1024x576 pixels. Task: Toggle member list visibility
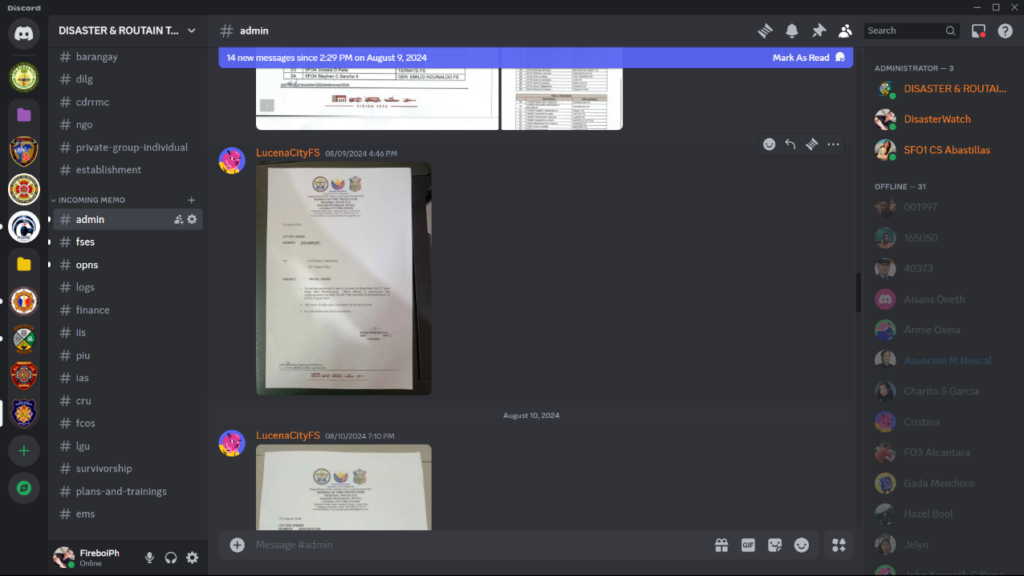[845, 31]
